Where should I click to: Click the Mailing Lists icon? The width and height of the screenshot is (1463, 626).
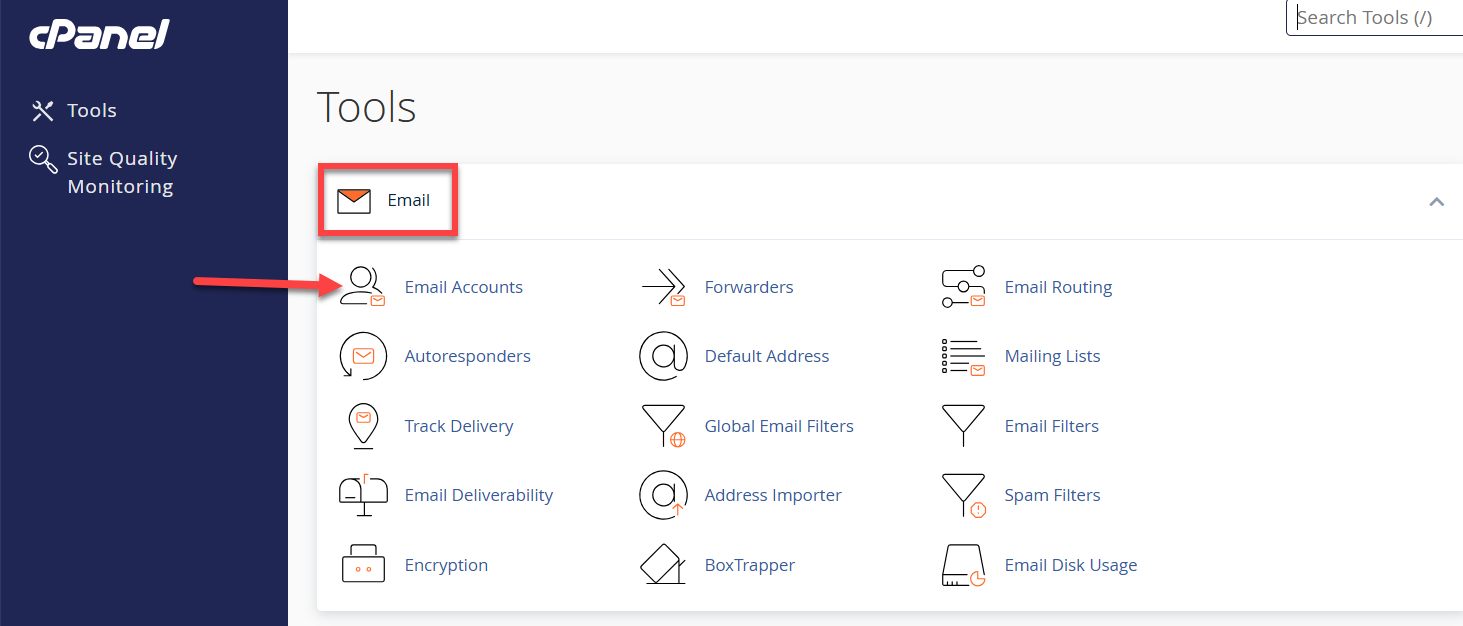pos(964,357)
